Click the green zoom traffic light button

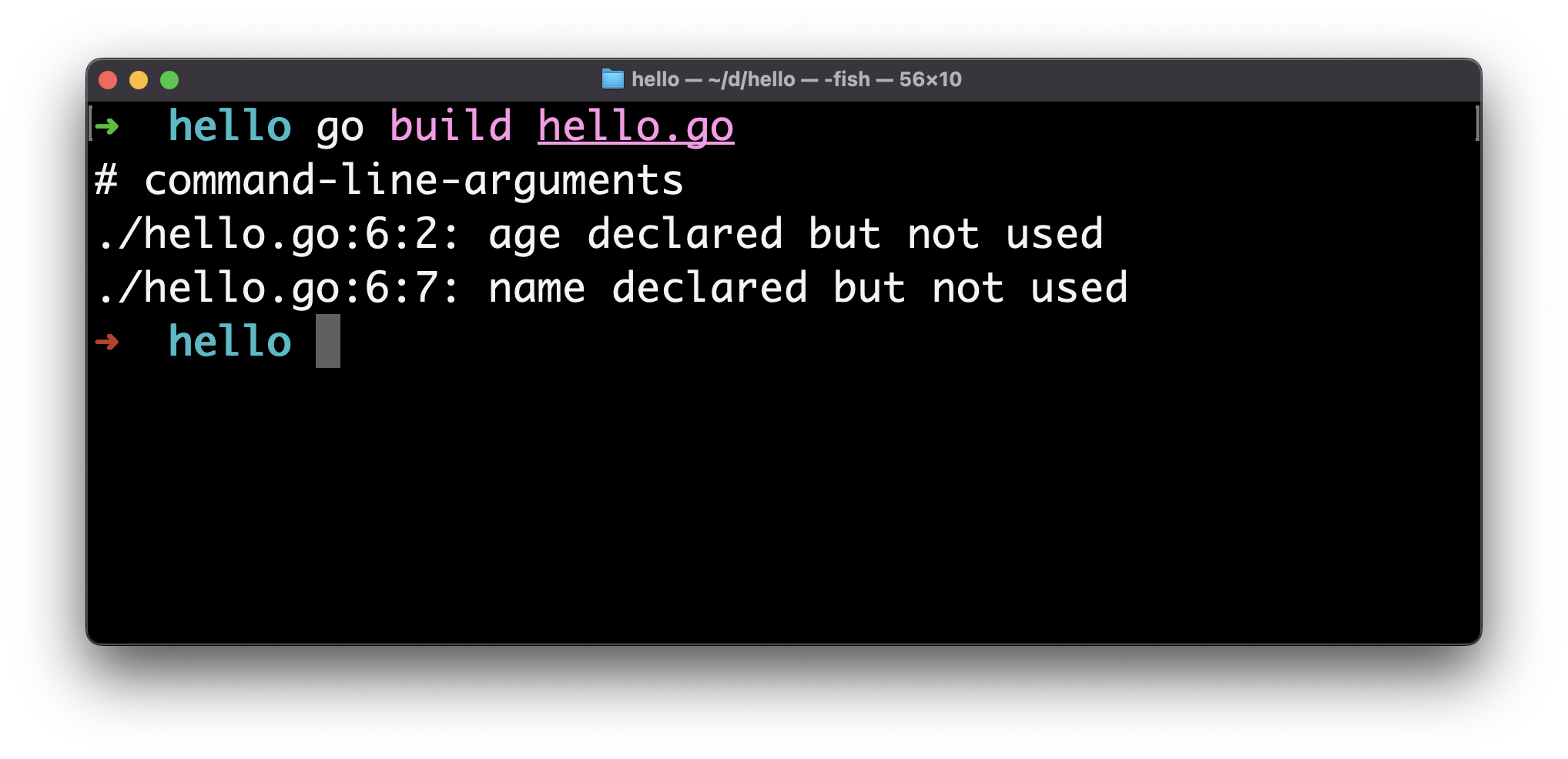170,79
